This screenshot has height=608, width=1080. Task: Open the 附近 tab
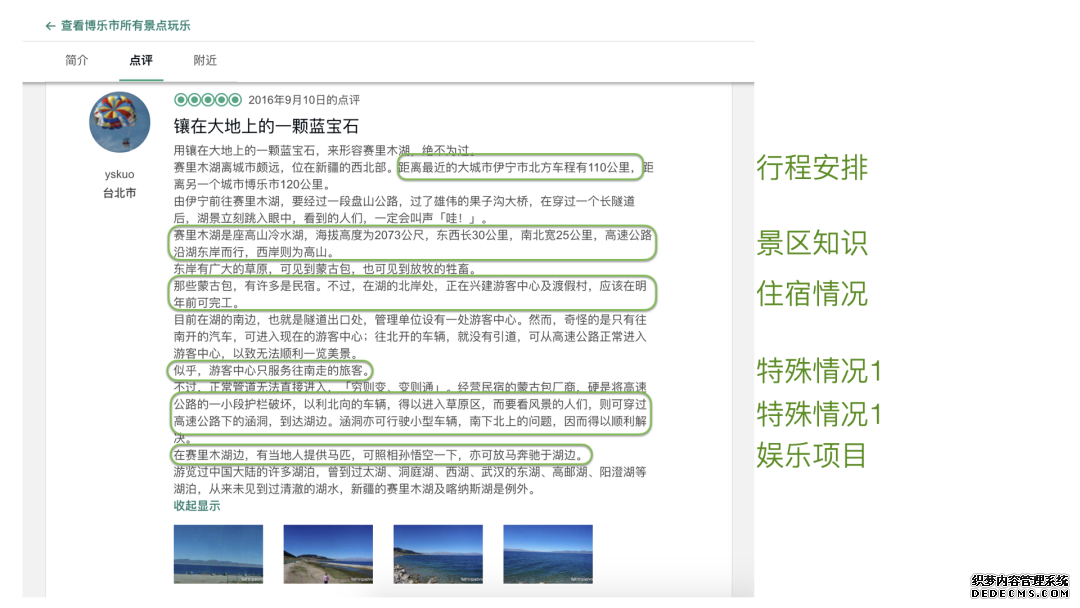click(x=205, y=60)
